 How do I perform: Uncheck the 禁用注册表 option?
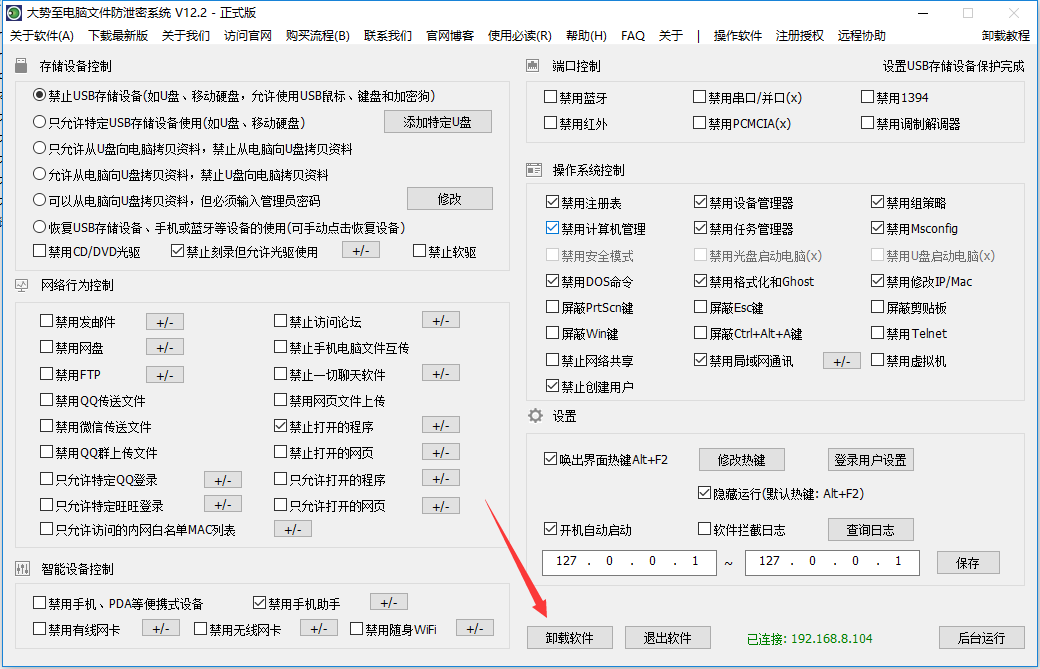tap(554, 203)
